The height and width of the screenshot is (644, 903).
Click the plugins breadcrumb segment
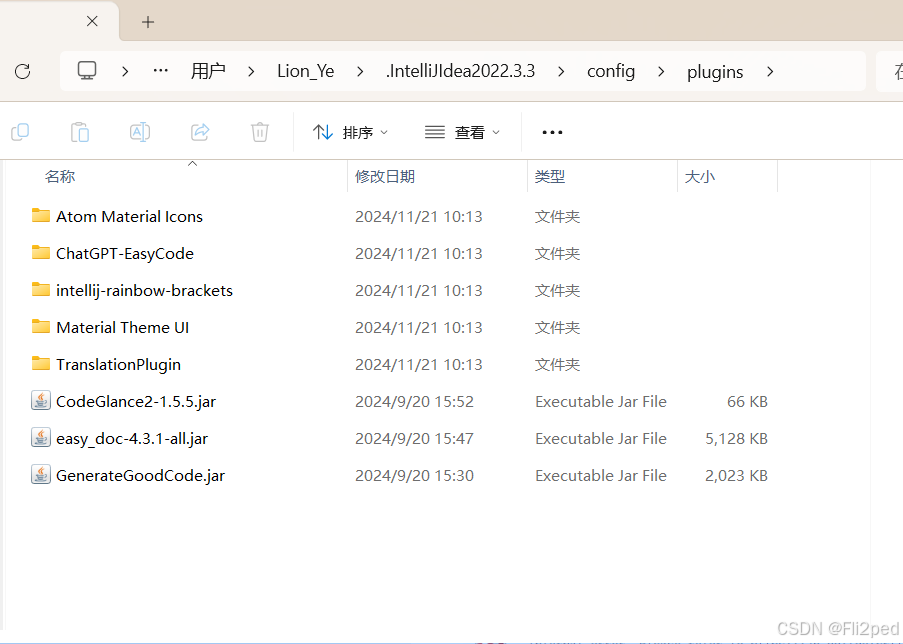click(715, 72)
